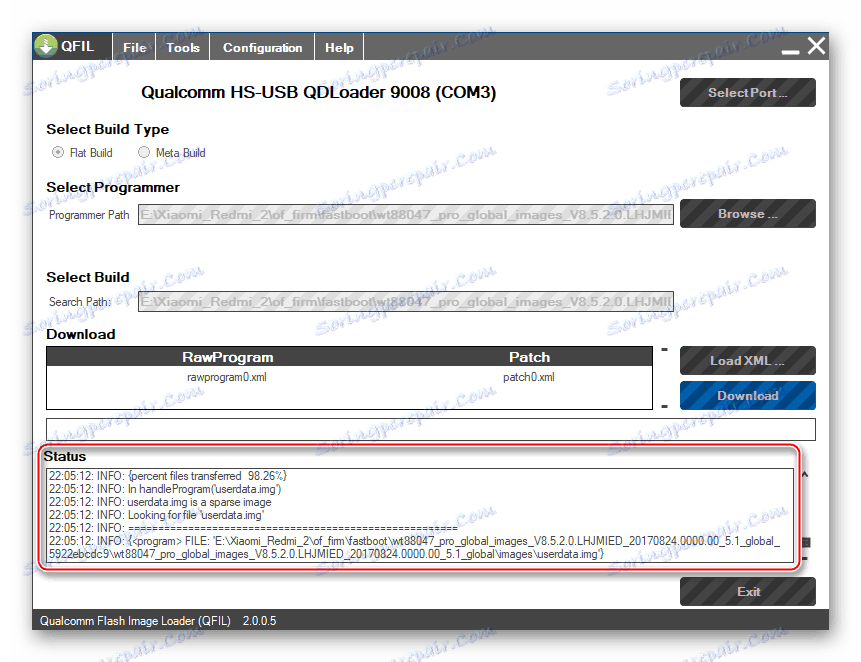Screen dimensions: 861x662
Task: Click the Patch column header
Action: (x=529, y=357)
